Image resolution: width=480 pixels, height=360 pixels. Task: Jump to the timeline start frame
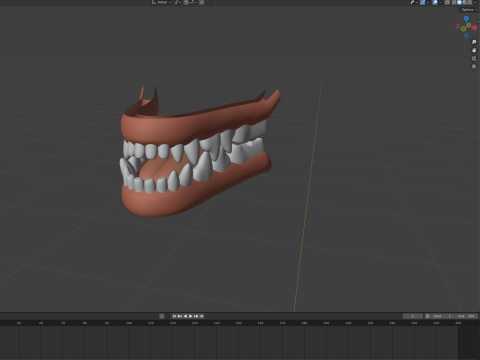pos(174,316)
